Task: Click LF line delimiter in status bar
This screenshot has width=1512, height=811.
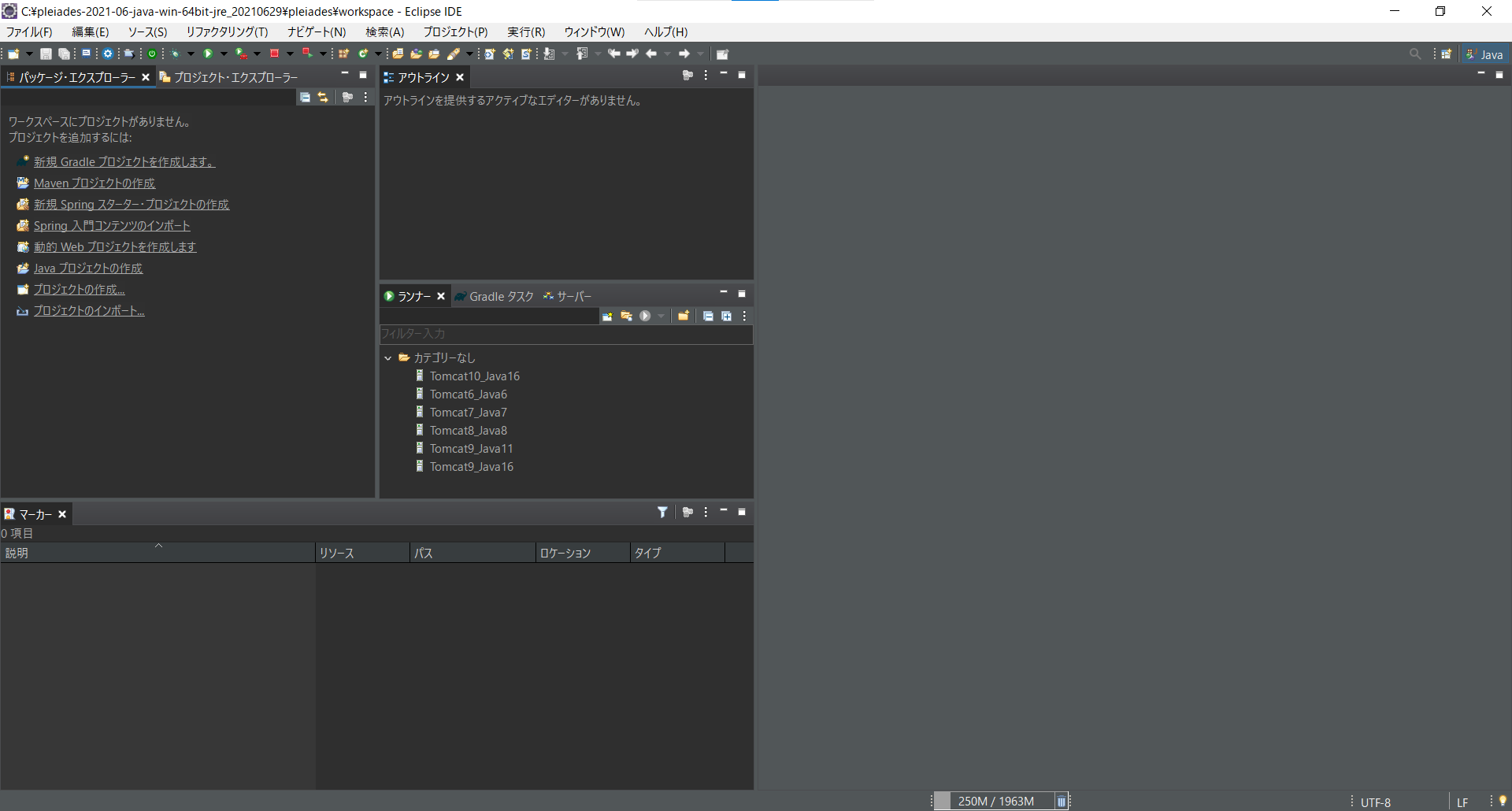Action: point(1462,802)
